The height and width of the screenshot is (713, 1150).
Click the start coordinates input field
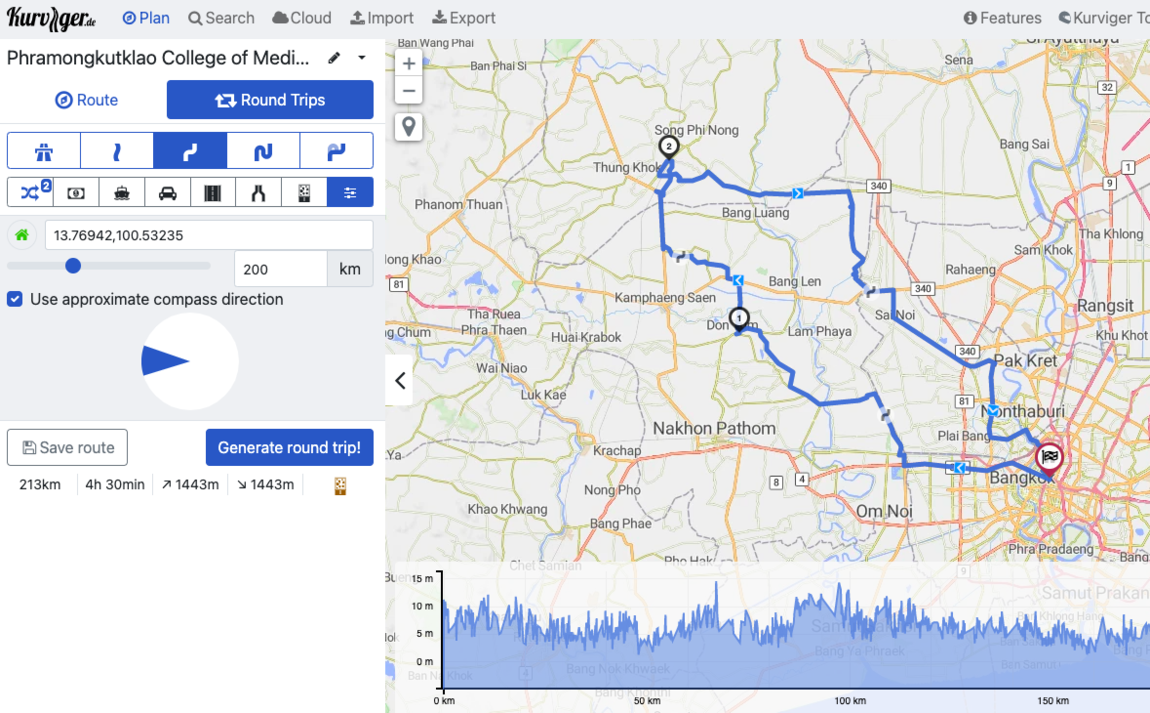pos(208,235)
